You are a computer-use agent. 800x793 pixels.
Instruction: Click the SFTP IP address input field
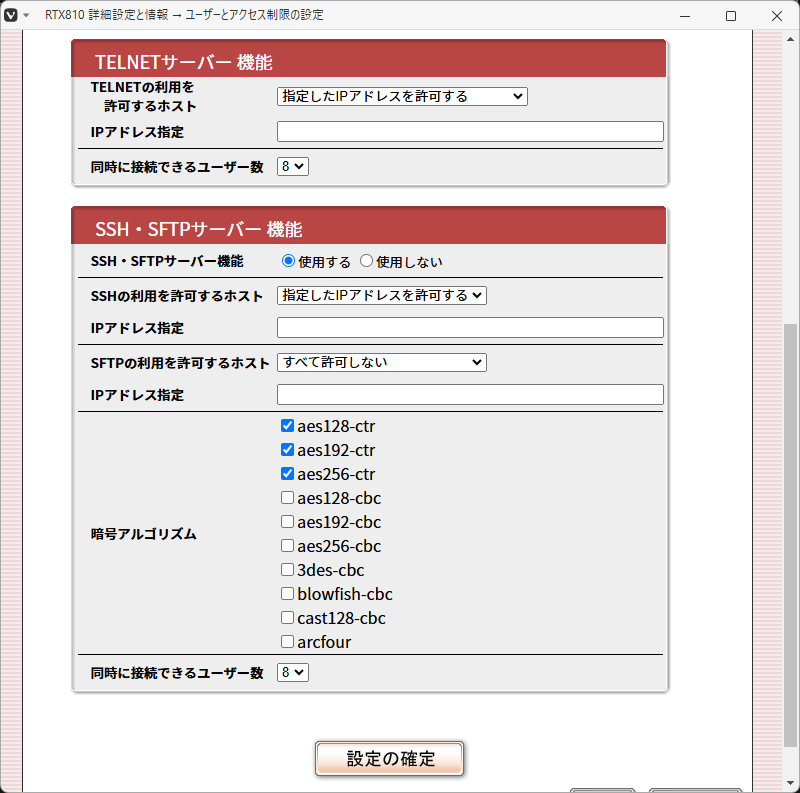470,394
